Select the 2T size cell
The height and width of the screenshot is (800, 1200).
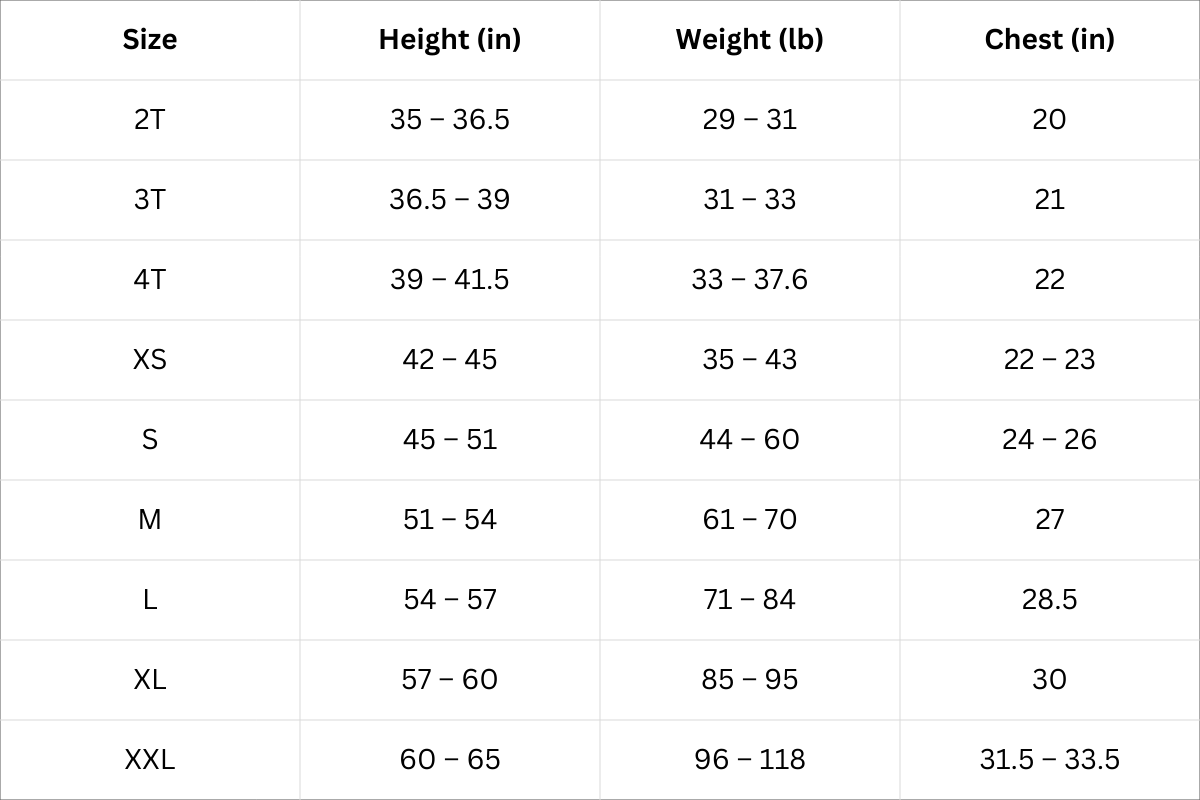pyautogui.click(x=150, y=120)
